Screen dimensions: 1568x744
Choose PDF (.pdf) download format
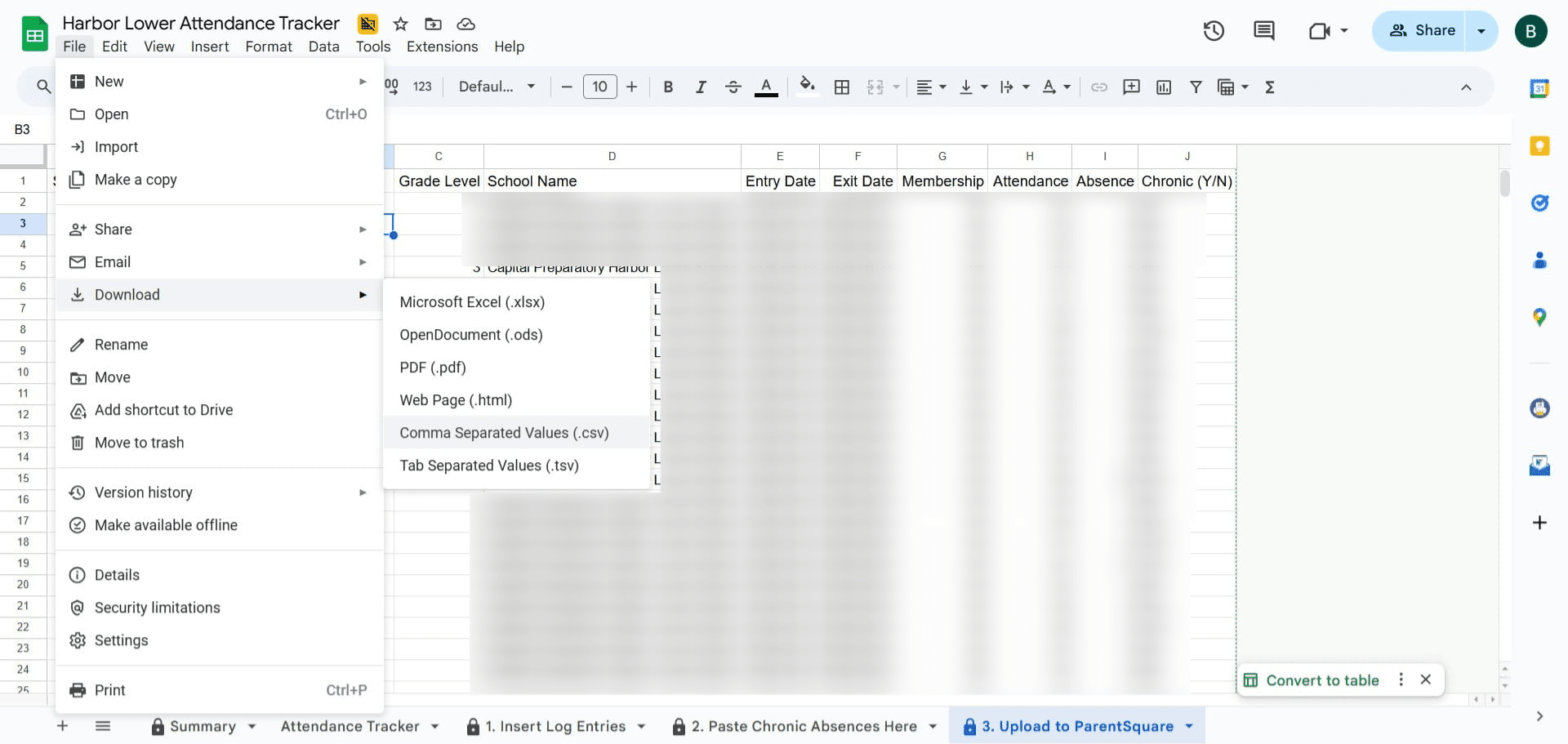point(516,368)
